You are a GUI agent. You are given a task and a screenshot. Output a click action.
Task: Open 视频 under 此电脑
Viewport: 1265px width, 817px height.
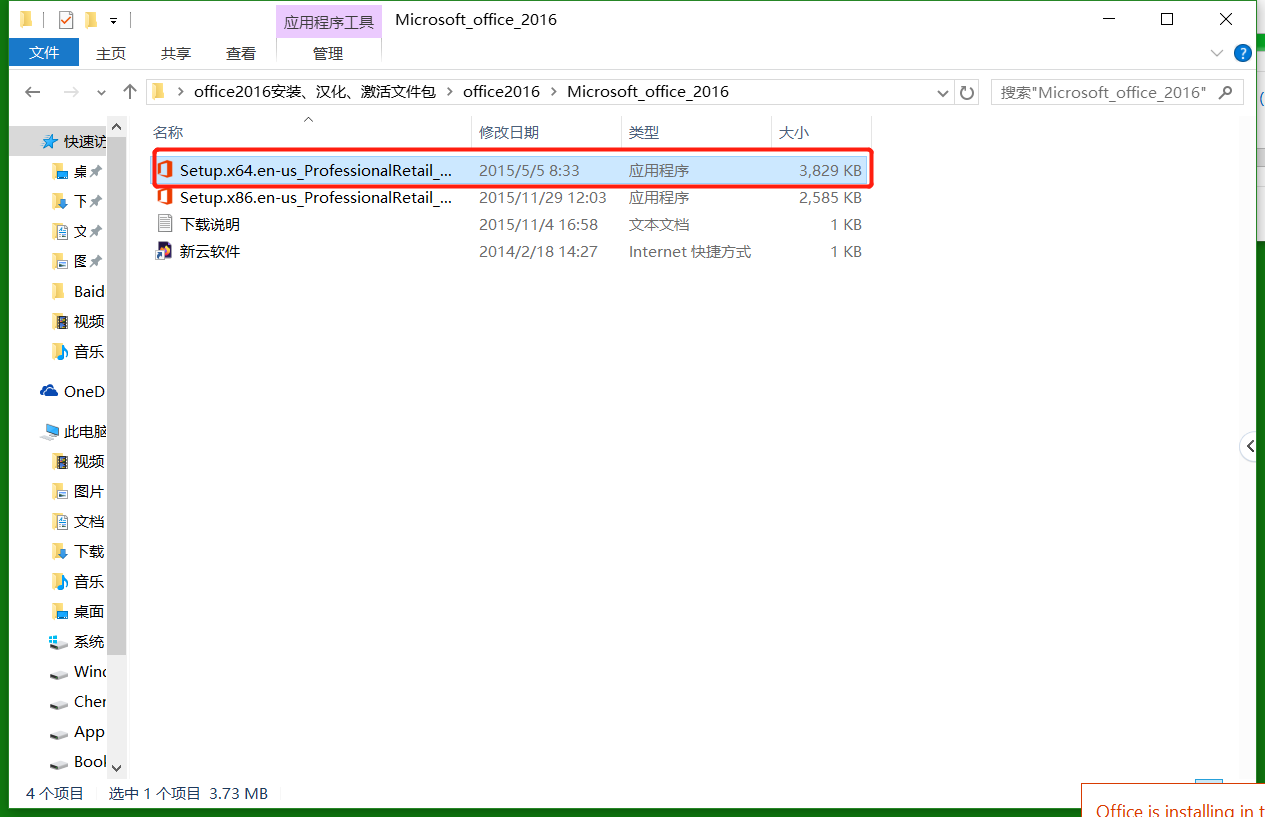point(78,461)
